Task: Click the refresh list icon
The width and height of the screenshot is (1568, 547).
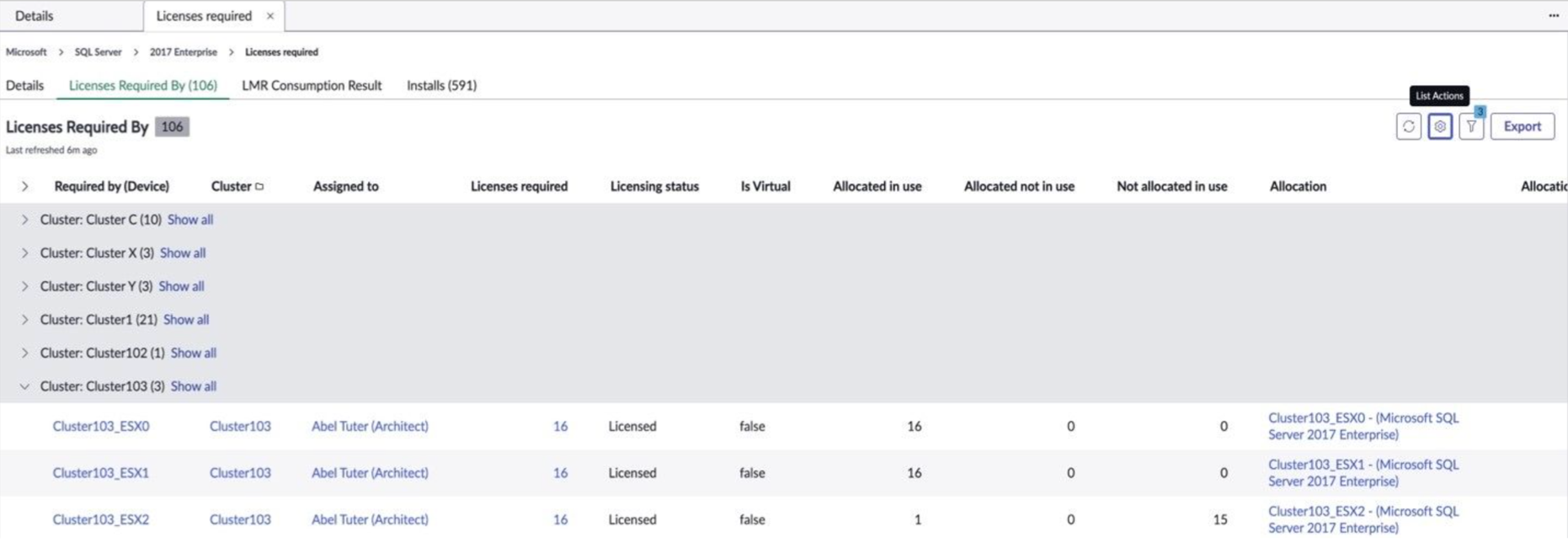Action: point(1408,126)
